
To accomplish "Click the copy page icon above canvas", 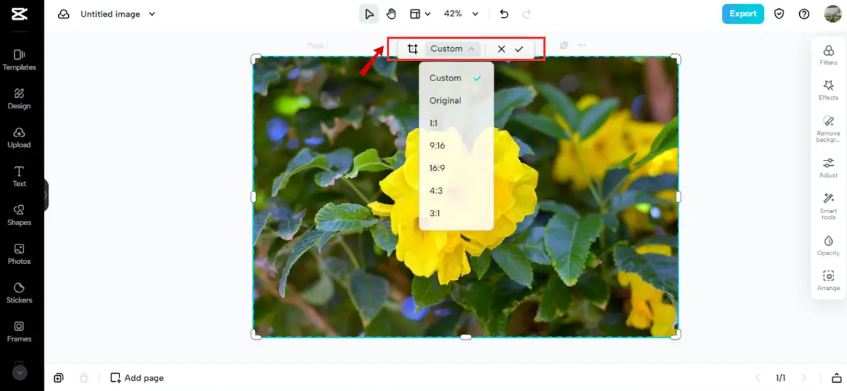I will pyautogui.click(x=564, y=45).
